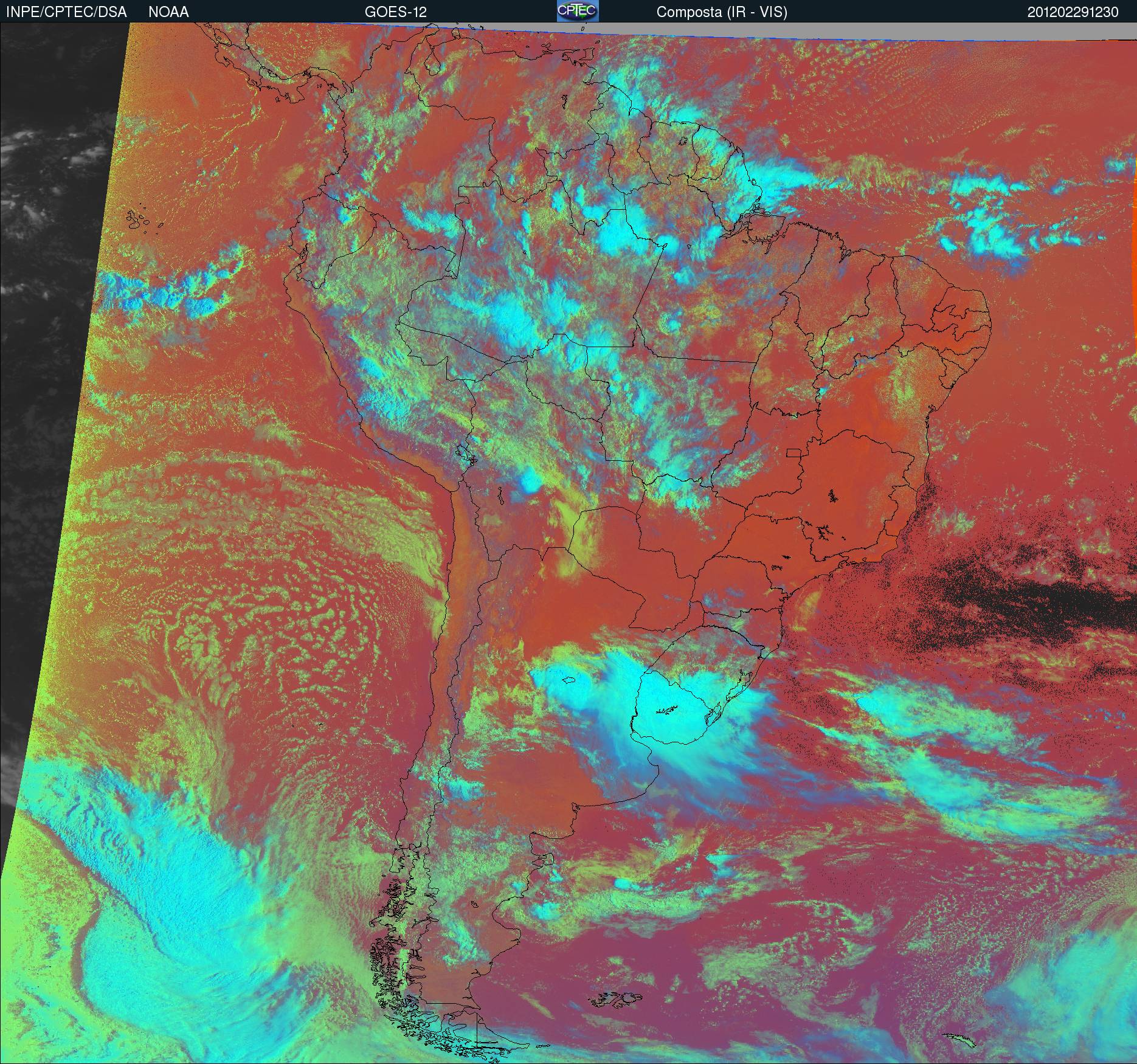
Task: Click the GOES-12 satellite label
Action: coord(396,12)
